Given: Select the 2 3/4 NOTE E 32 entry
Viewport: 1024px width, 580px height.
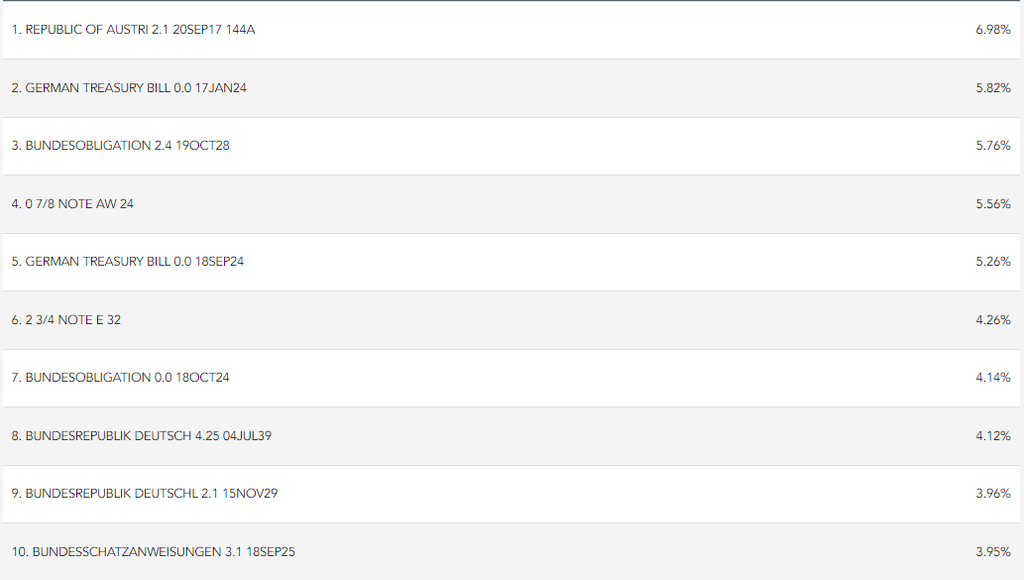Looking at the screenshot, I should tap(66, 320).
